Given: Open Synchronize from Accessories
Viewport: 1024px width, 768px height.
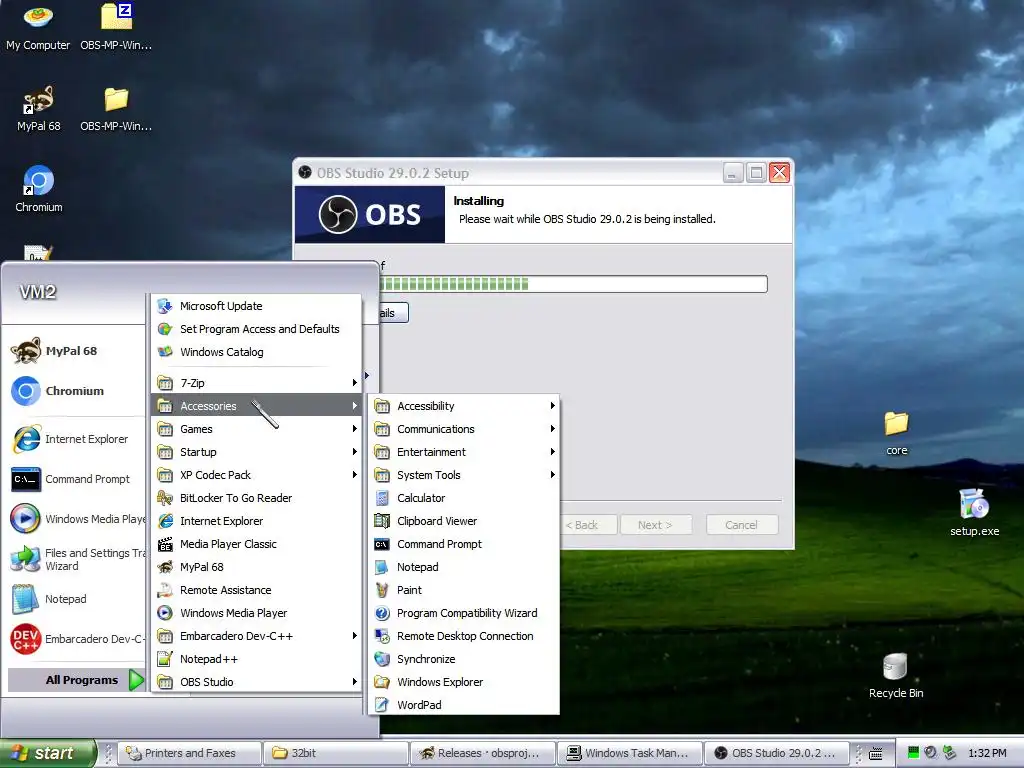Looking at the screenshot, I should coord(464,659).
